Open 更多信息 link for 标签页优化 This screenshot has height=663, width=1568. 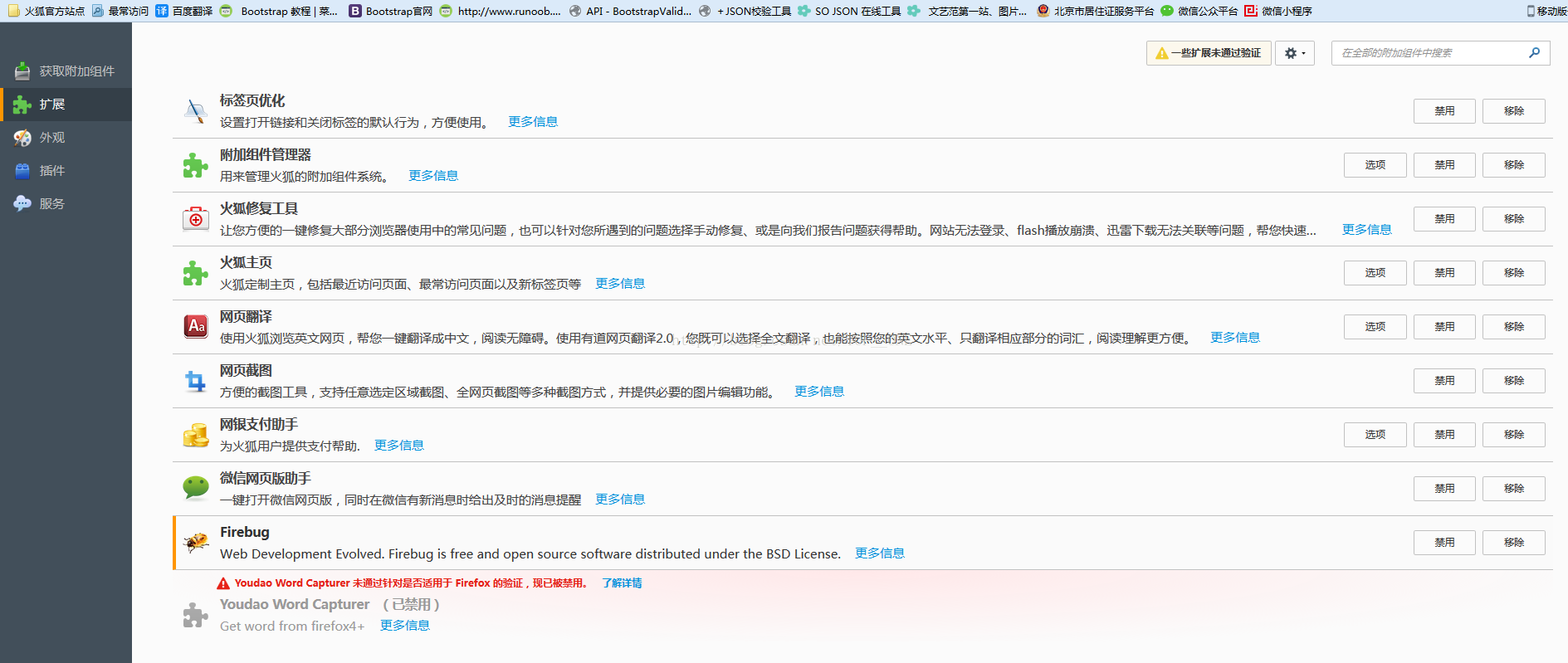tap(533, 122)
